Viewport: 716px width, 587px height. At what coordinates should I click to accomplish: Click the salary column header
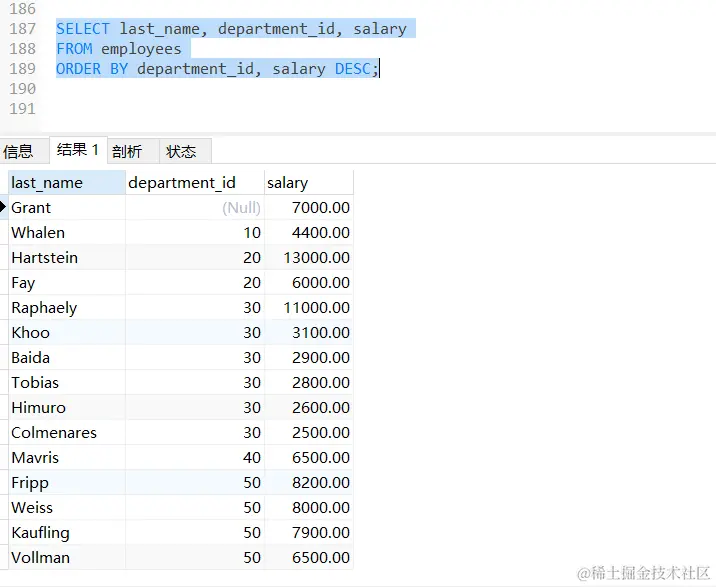(309, 183)
